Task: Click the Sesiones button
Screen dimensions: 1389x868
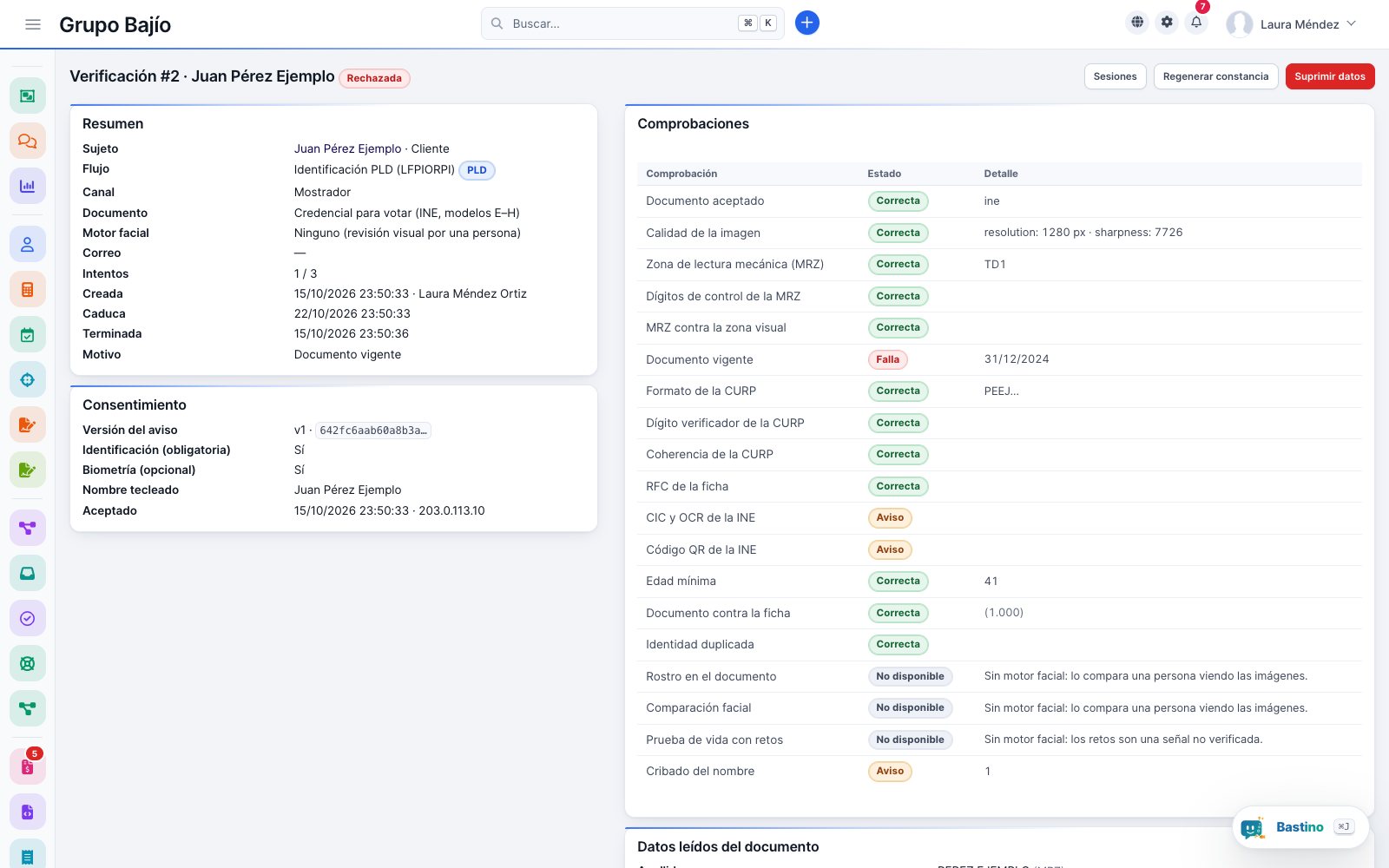Action: 1116,76
